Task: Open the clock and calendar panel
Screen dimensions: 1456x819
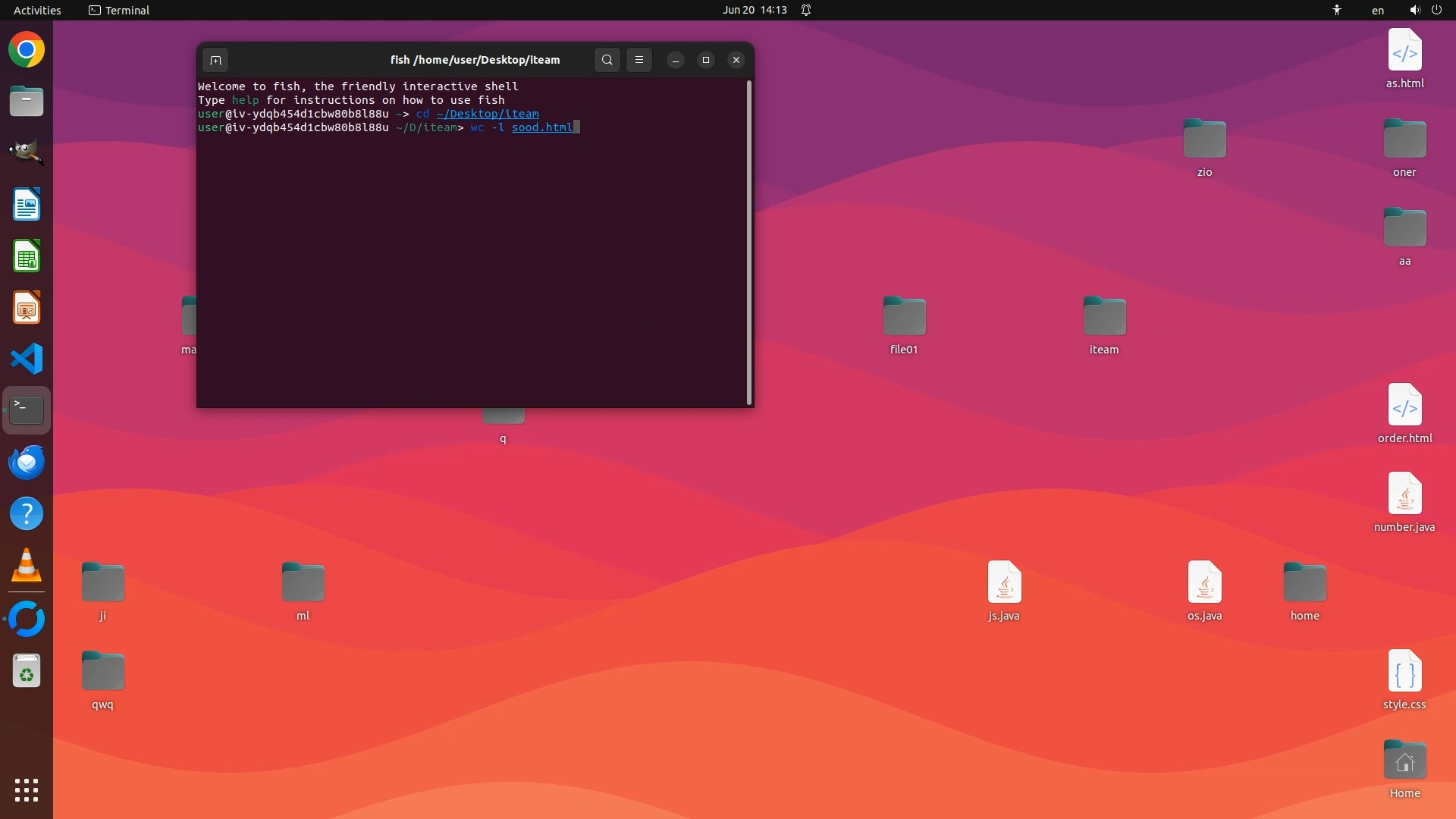Action: (754, 10)
